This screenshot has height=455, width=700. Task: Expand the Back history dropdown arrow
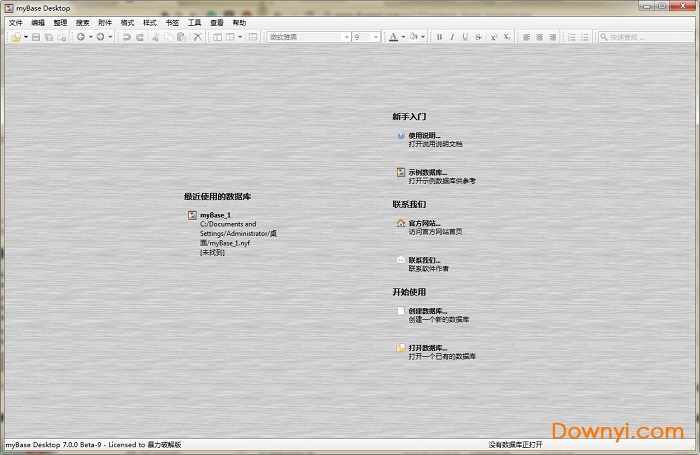pos(91,37)
